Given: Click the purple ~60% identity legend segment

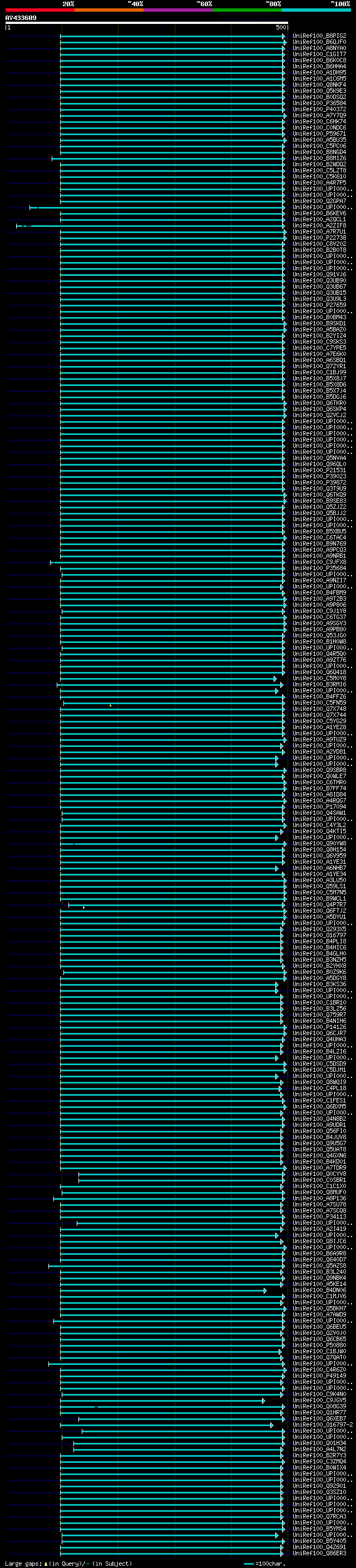Looking at the screenshot, I should [177, 10].
